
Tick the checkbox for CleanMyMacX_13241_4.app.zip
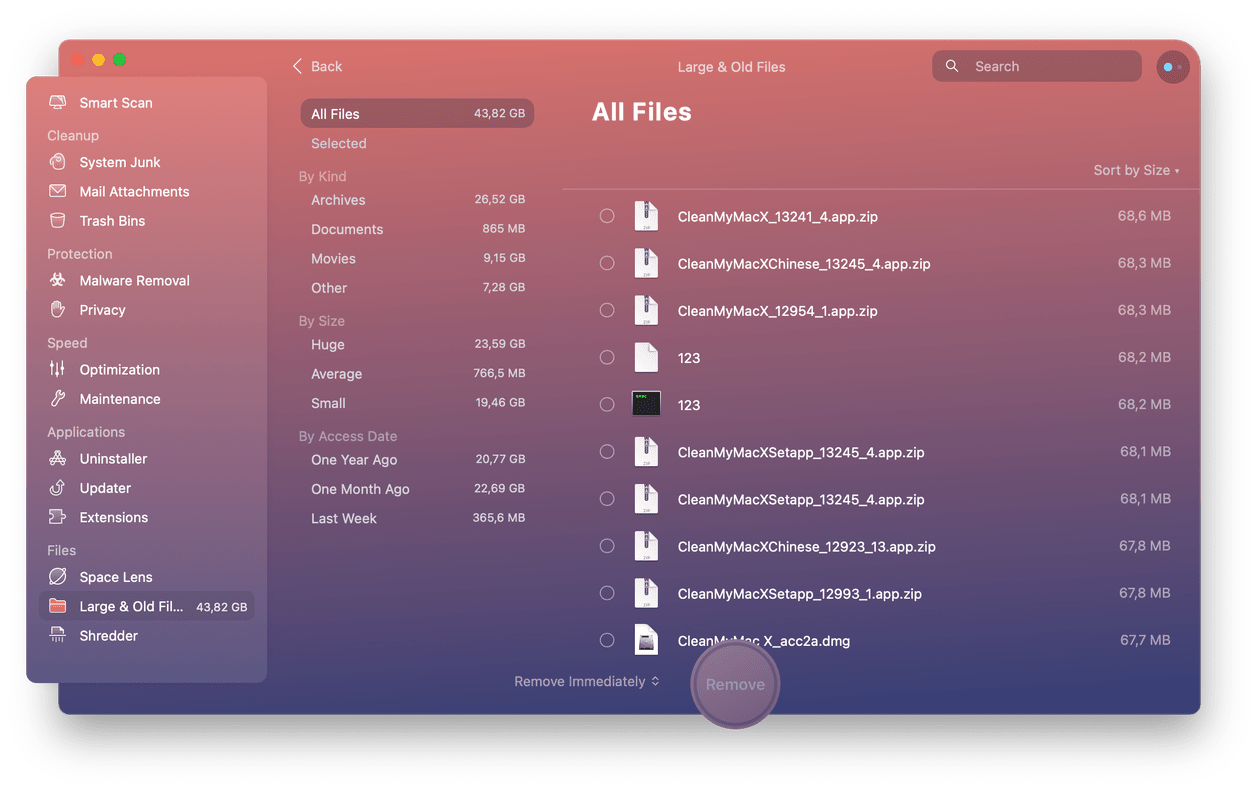[607, 216]
